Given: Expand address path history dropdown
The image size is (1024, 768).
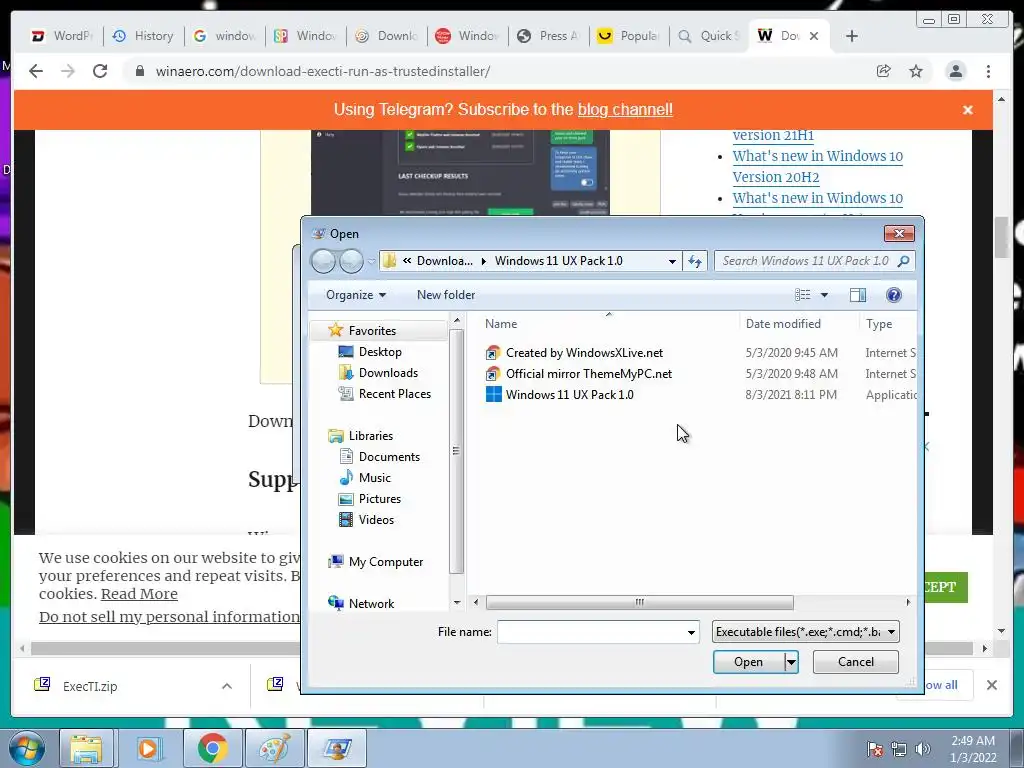Looking at the screenshot, I should point(672,261).
